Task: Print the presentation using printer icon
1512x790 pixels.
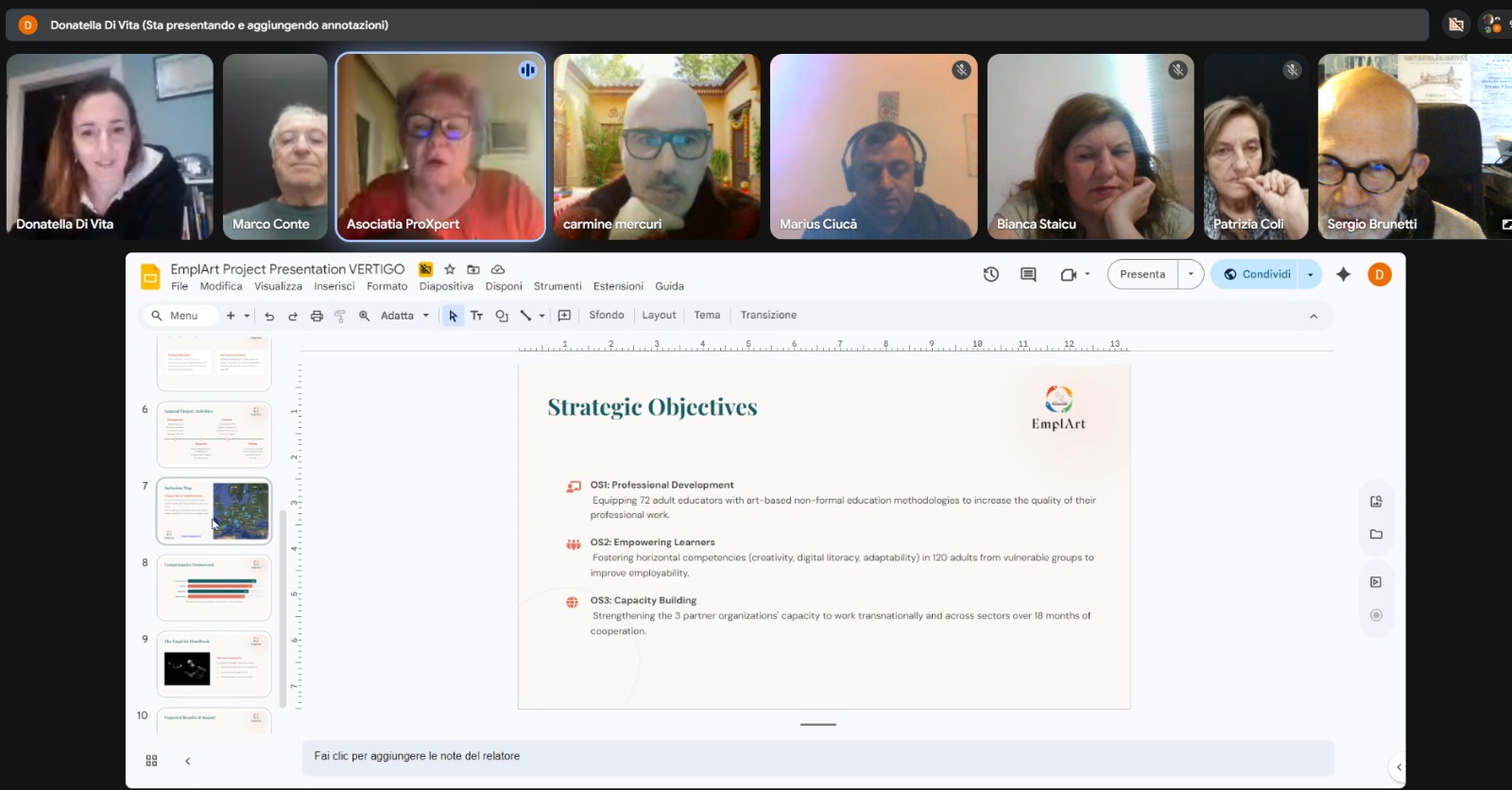Action: click(x=317, y=316)
